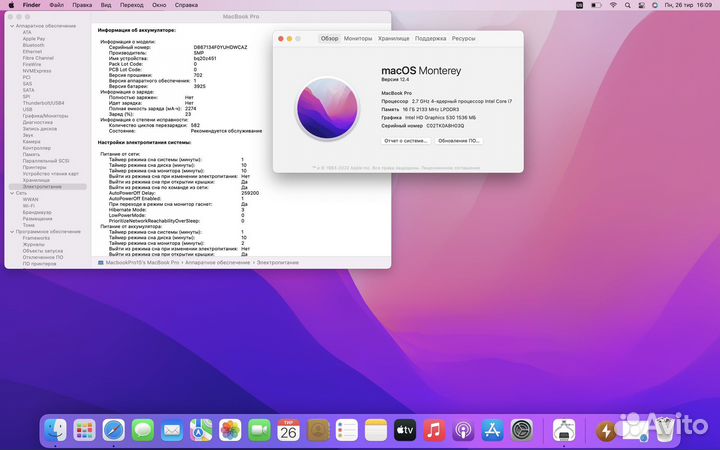720x450 pixels.
Task: Open Launchpad in the Dock
Action: 84,431
